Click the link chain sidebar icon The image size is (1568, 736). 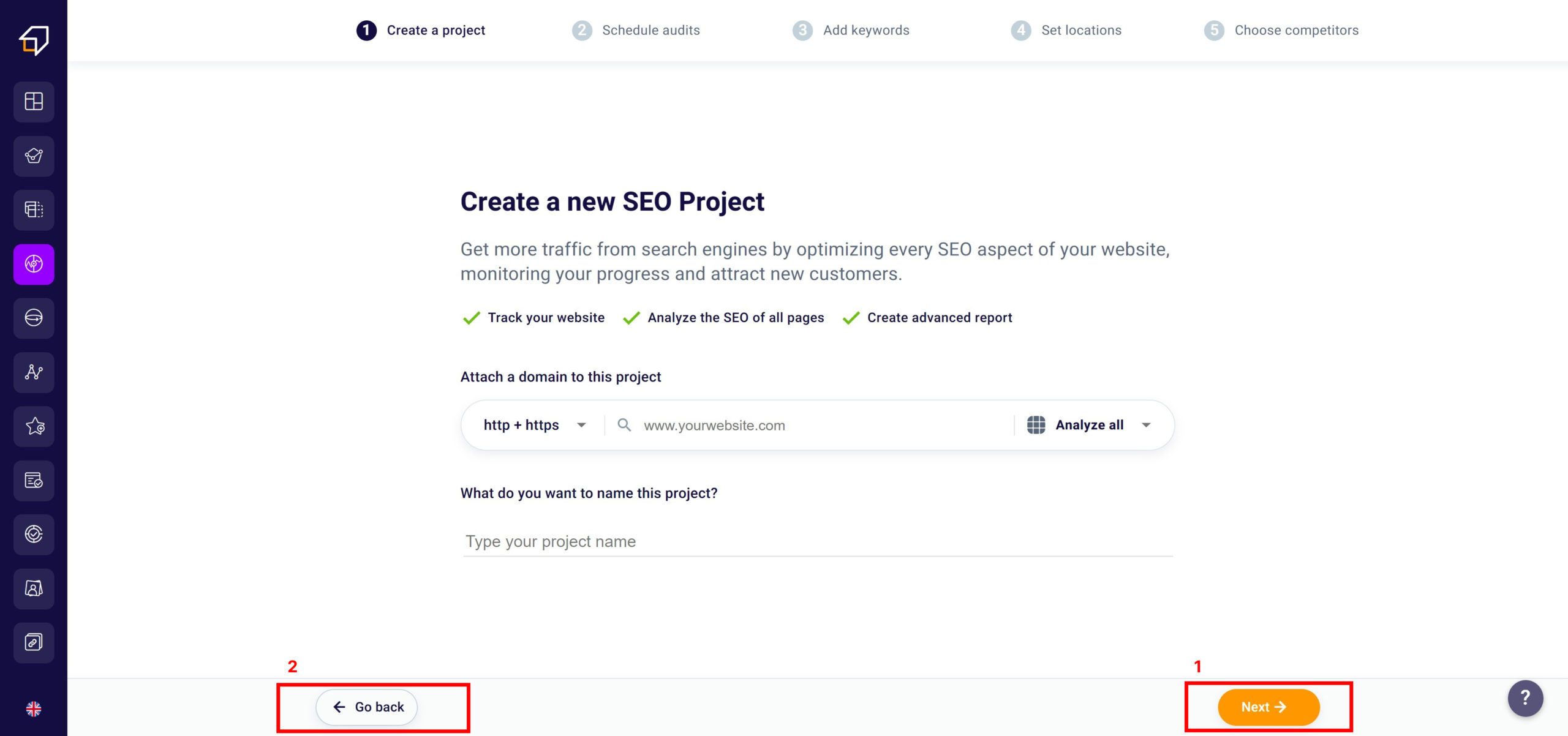[34, 642]
